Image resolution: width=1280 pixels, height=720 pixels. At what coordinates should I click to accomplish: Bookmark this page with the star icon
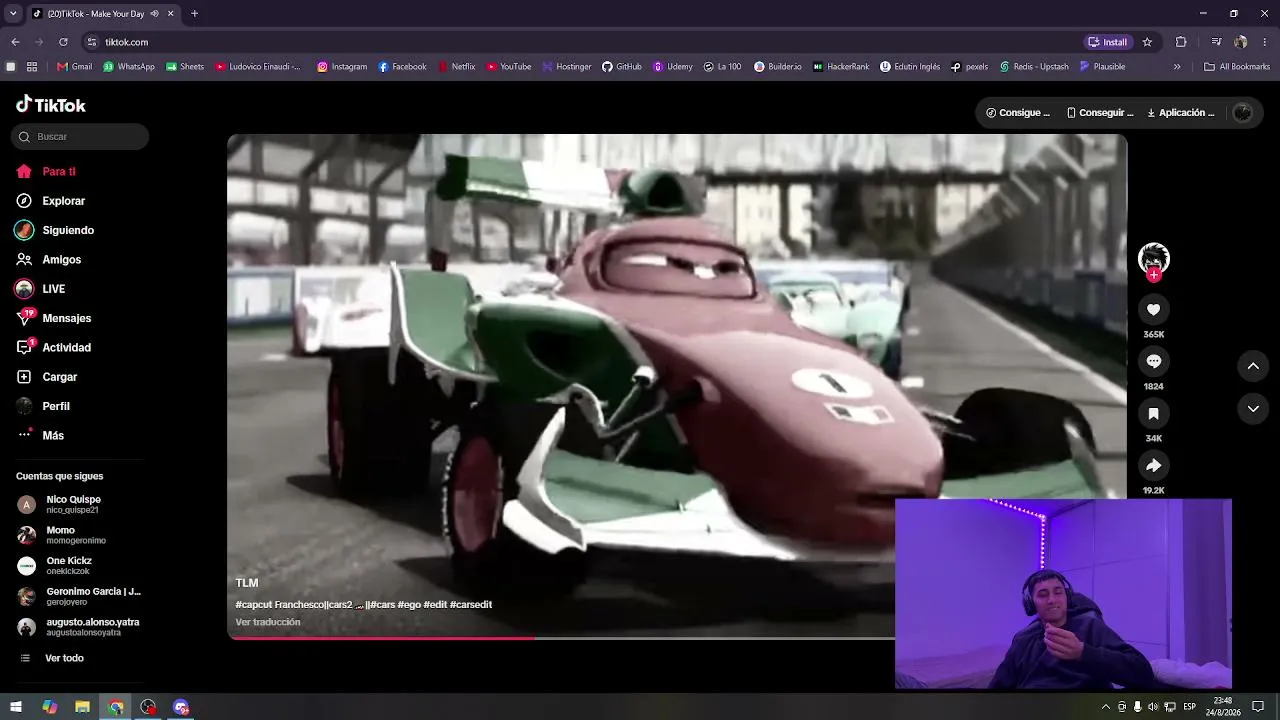click(1147, 42)
